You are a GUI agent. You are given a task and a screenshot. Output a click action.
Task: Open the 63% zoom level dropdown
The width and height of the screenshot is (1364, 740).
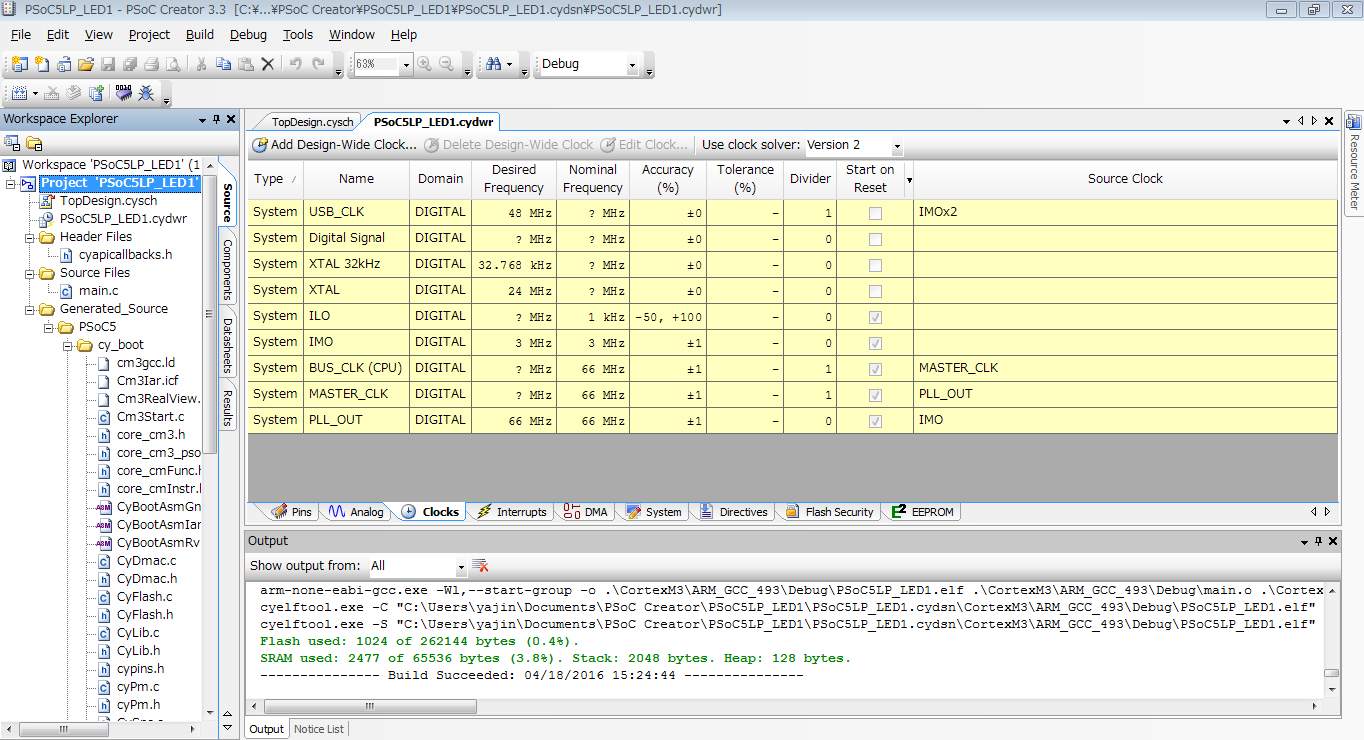(406, 64)
